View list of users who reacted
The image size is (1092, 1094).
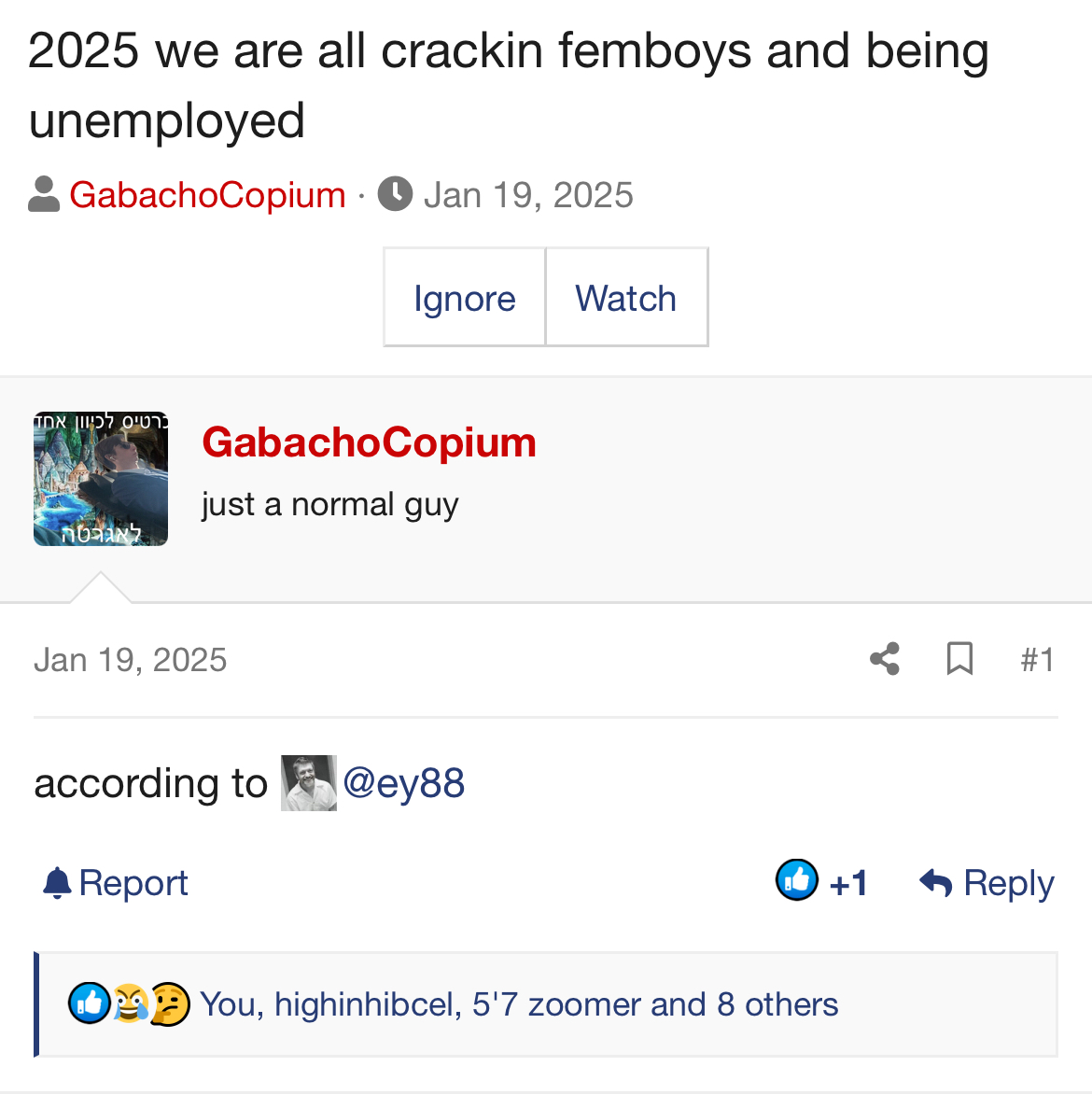[519, 1004]
